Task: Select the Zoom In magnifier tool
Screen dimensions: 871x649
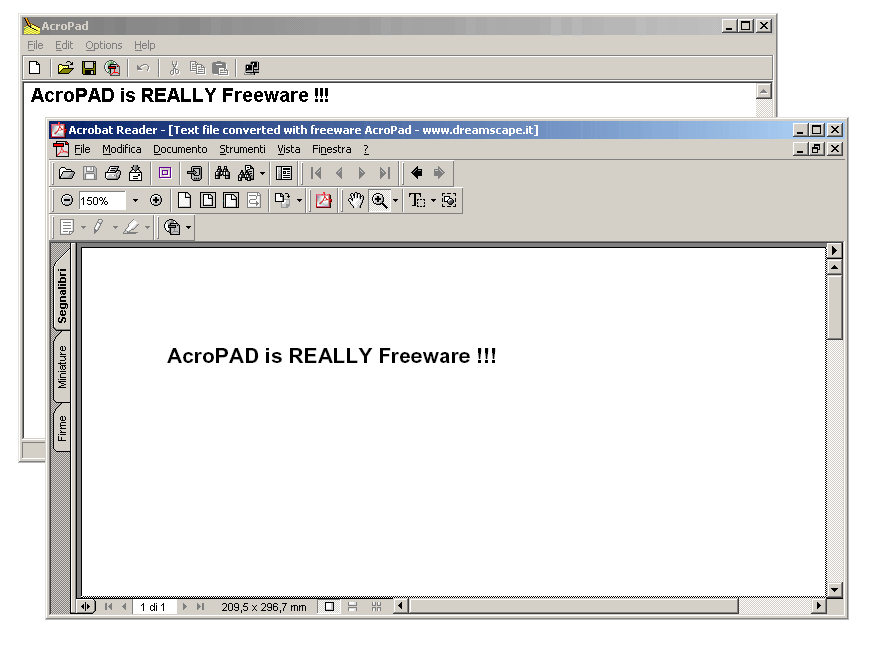Action: 379,200
